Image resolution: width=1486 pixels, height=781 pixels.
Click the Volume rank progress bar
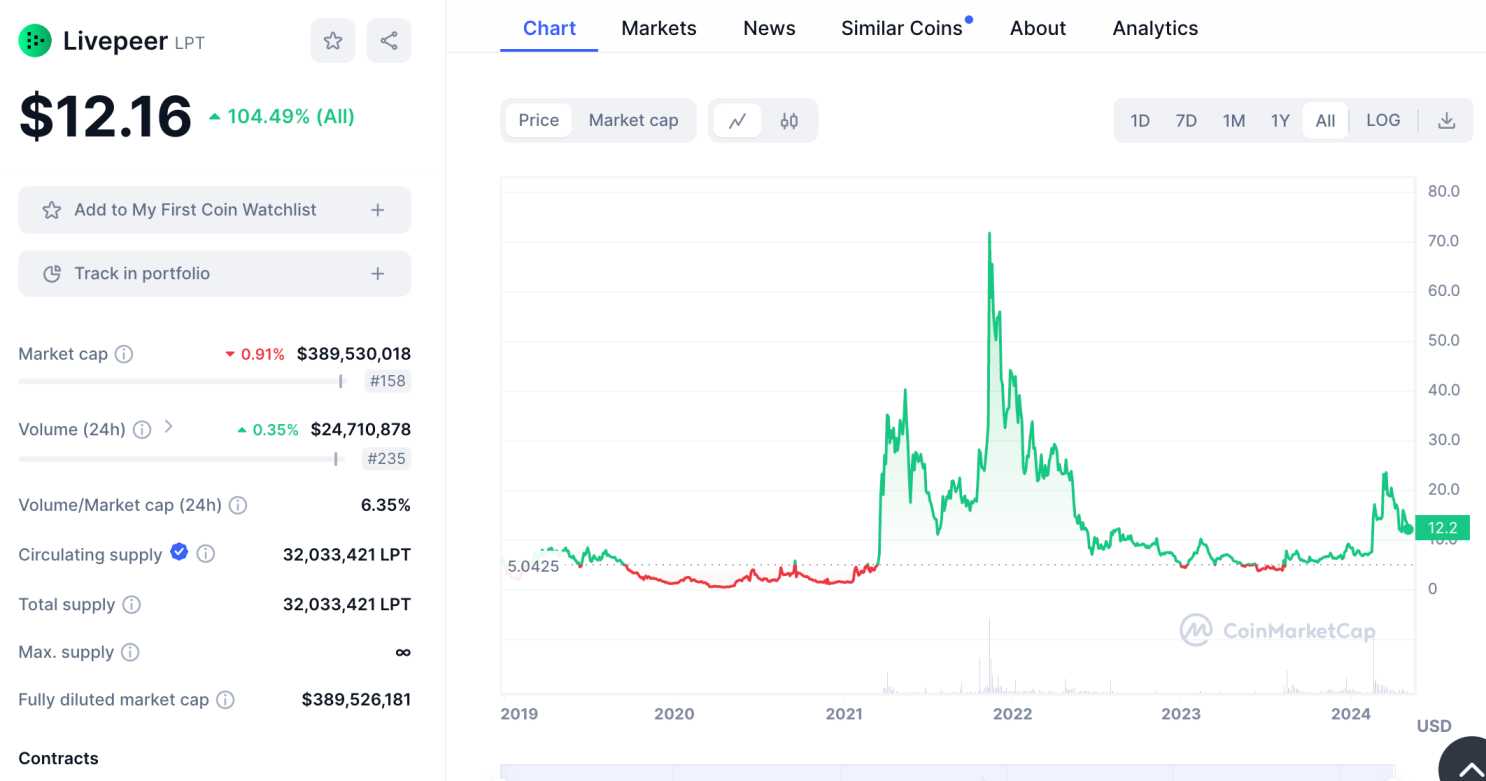click(x=181, y=459)
